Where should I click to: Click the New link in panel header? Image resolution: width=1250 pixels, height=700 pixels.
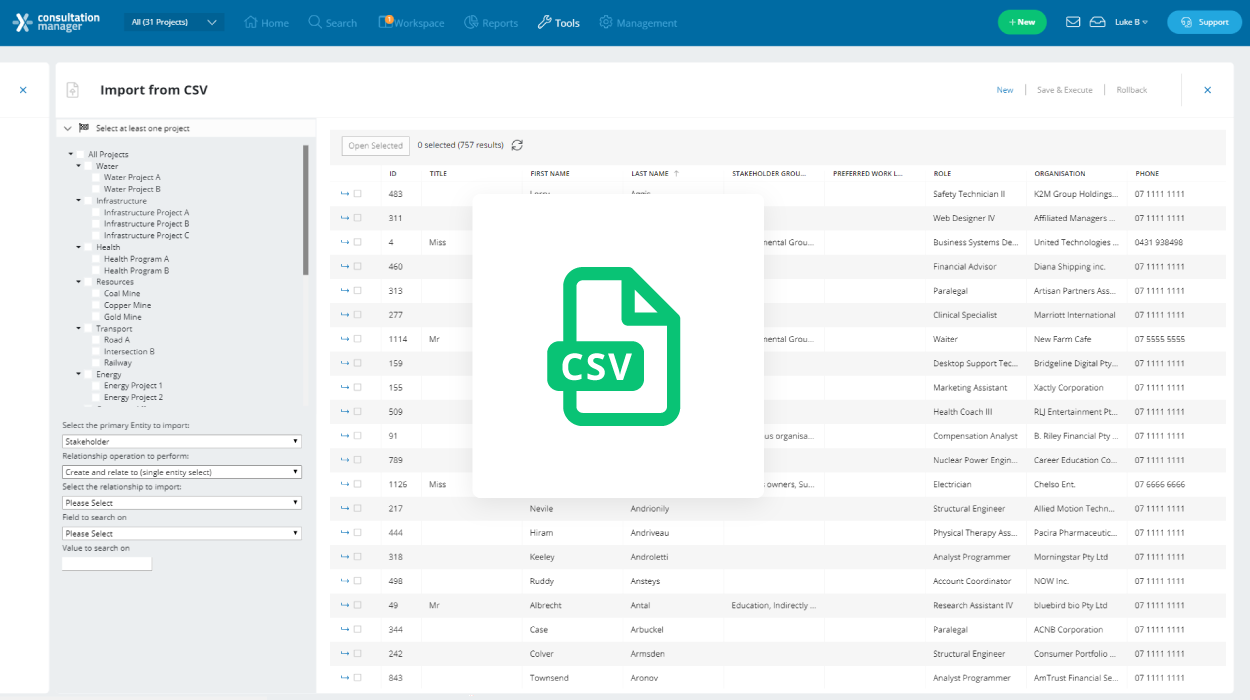click(1005, 90)
